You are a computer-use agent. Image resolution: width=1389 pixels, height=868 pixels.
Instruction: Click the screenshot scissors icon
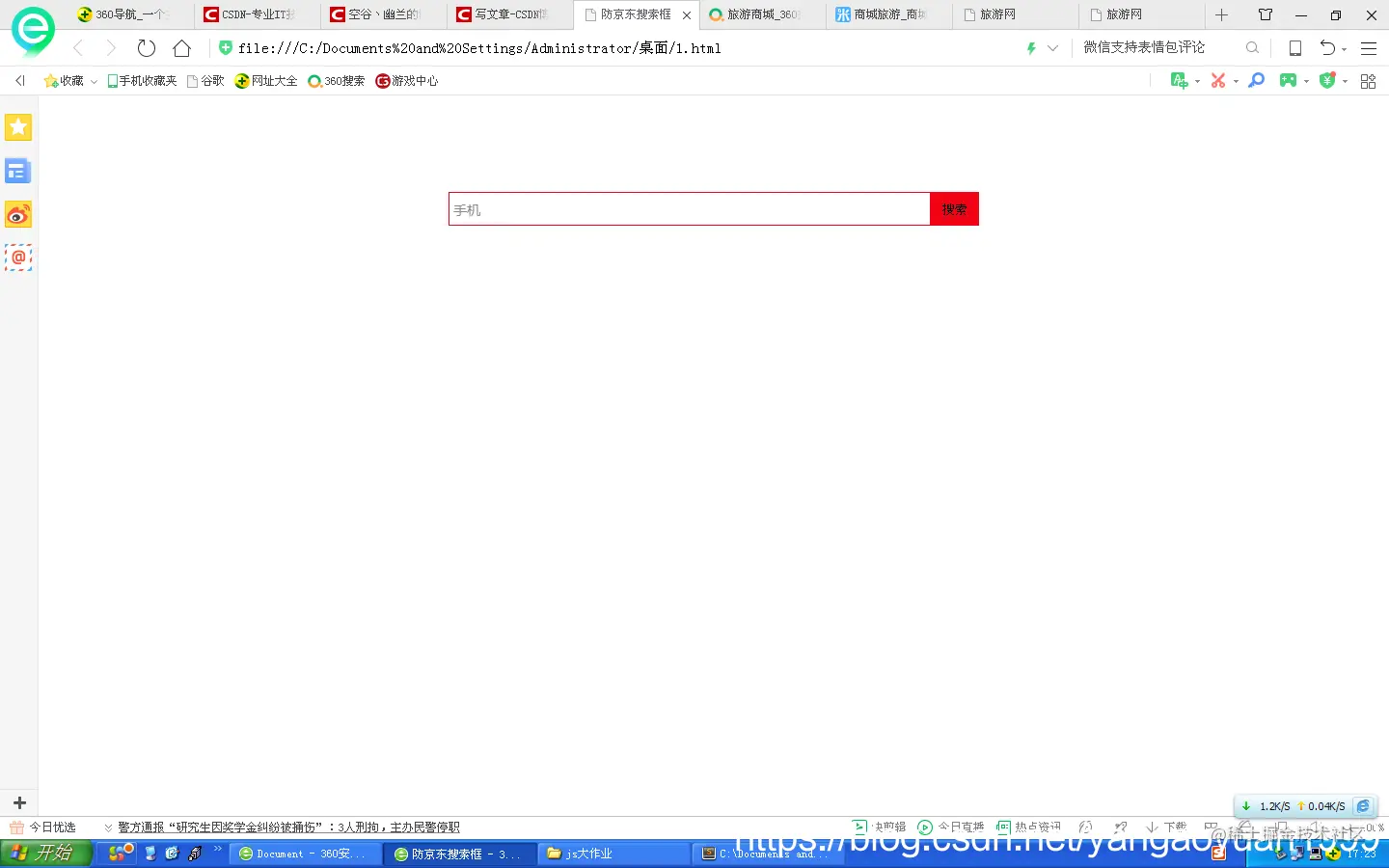point(1218,81)
